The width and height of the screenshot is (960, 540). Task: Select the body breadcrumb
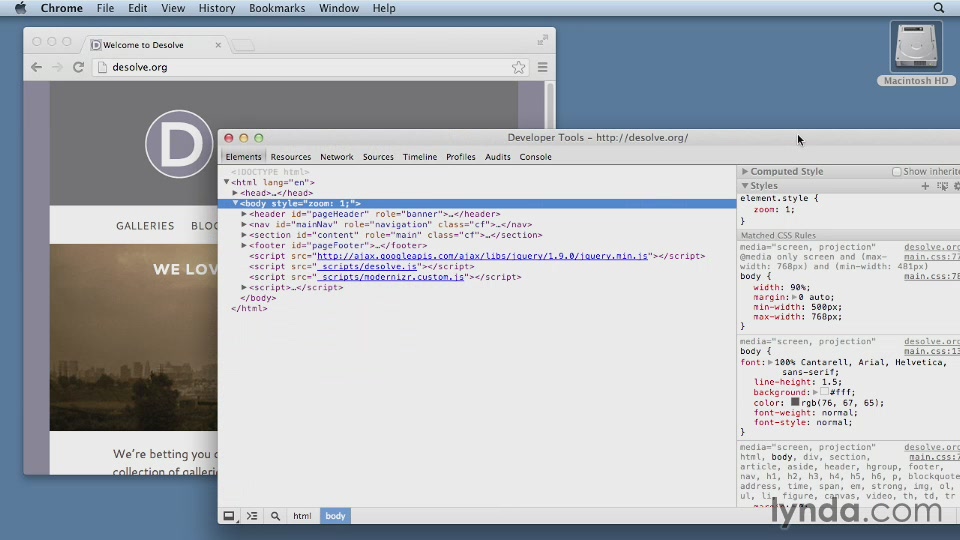point(335,516)
